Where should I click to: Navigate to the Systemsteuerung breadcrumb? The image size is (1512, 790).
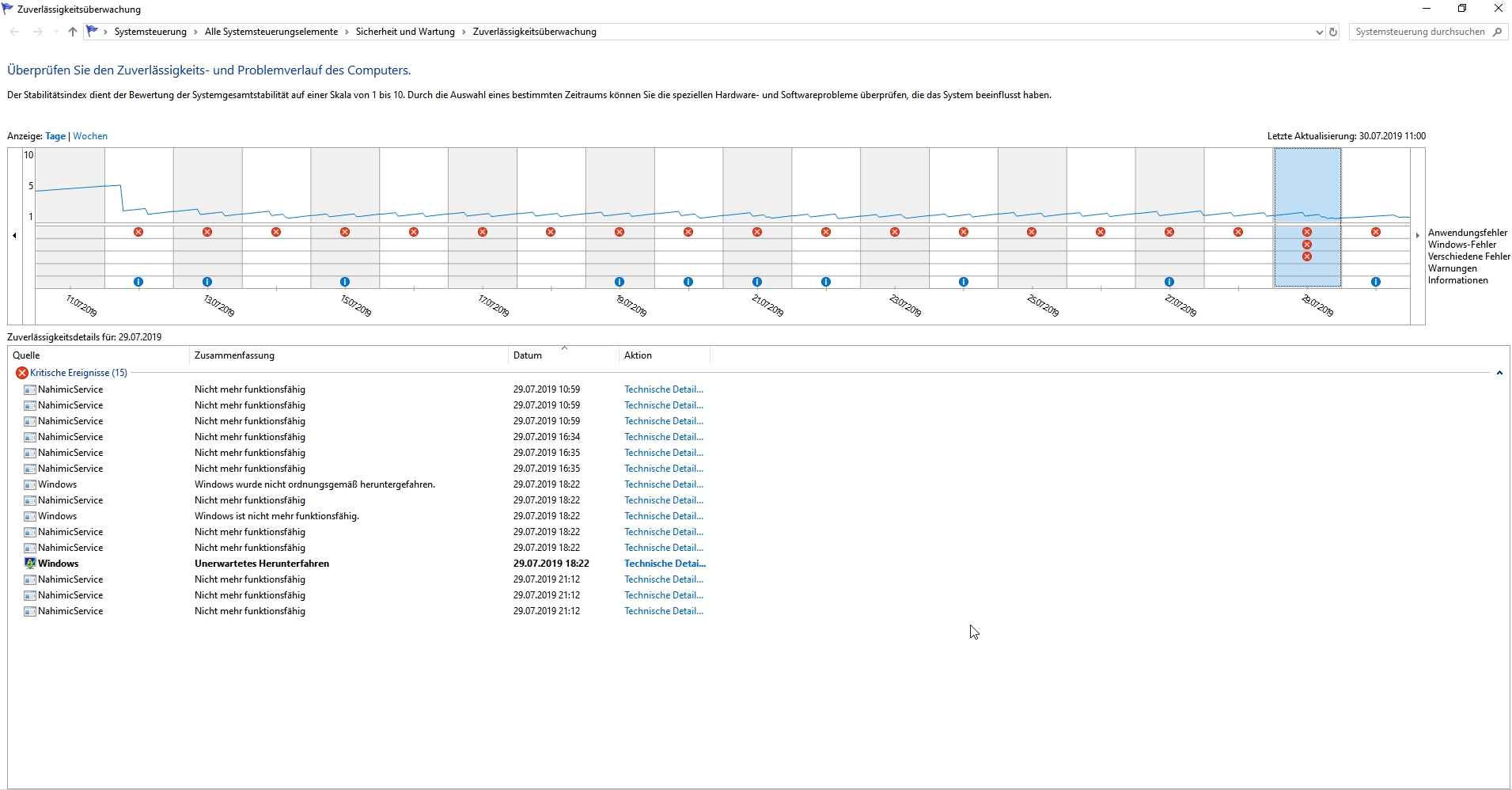pos(150,32)
